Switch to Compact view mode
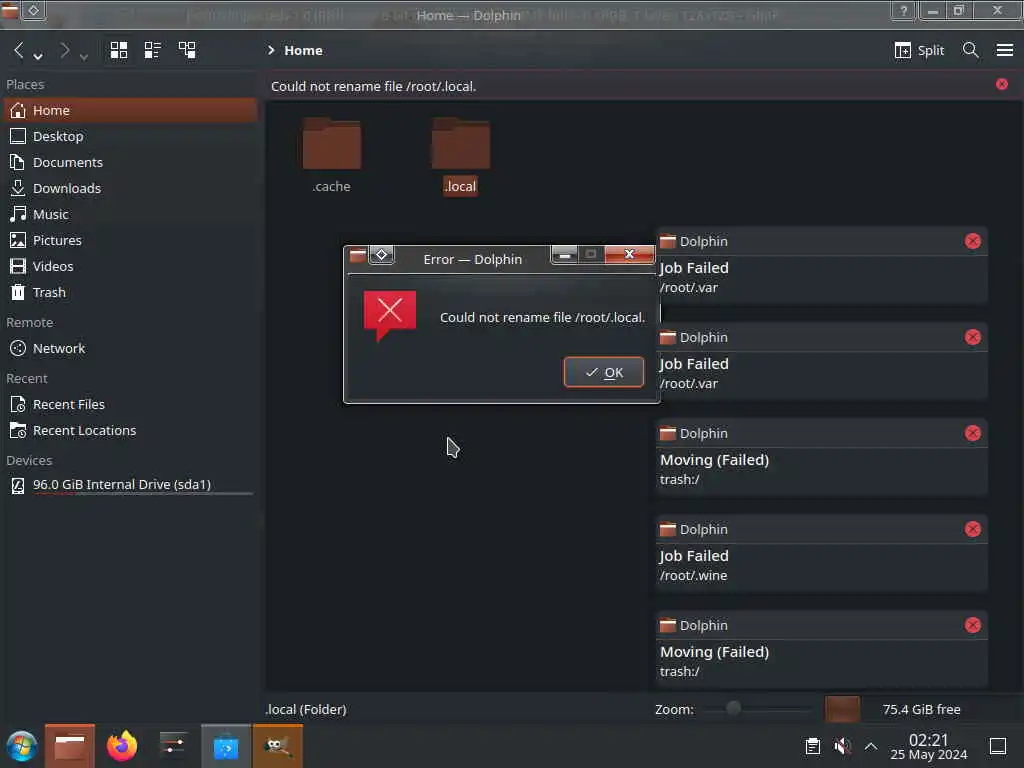Viewport: 1024px width, 768px height. coord(153,50)
